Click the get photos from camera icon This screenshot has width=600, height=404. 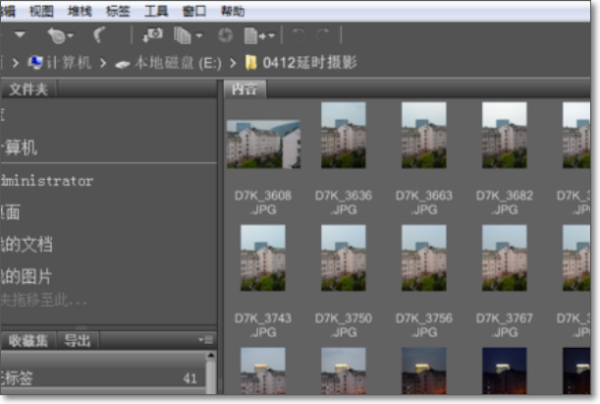click(152, 36)
